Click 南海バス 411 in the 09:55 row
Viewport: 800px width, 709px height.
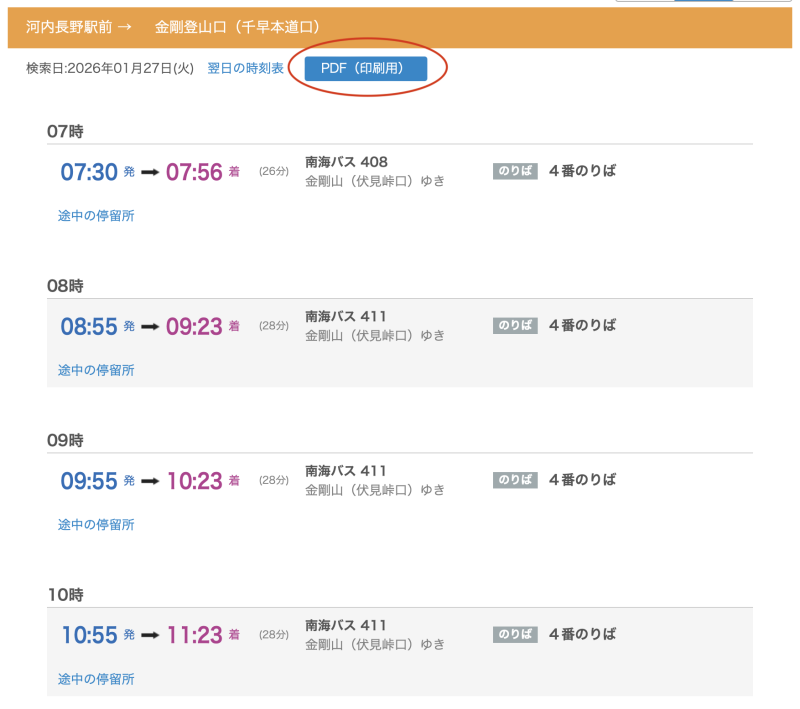346,471
